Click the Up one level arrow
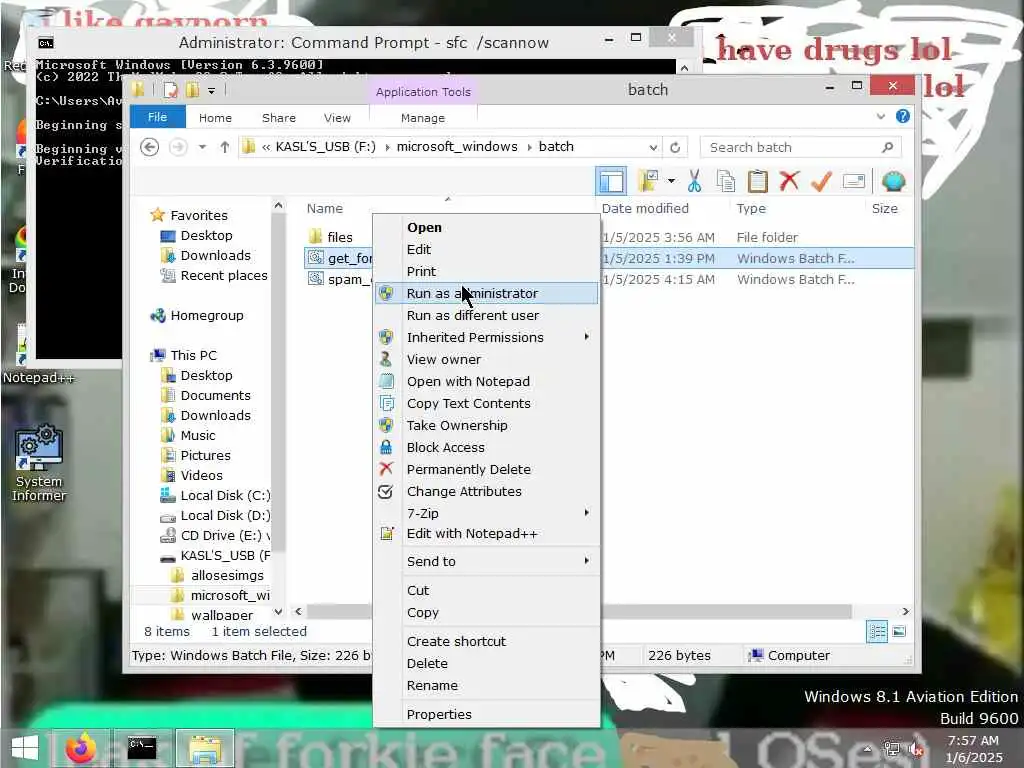1024x768 pixels. 225,147
